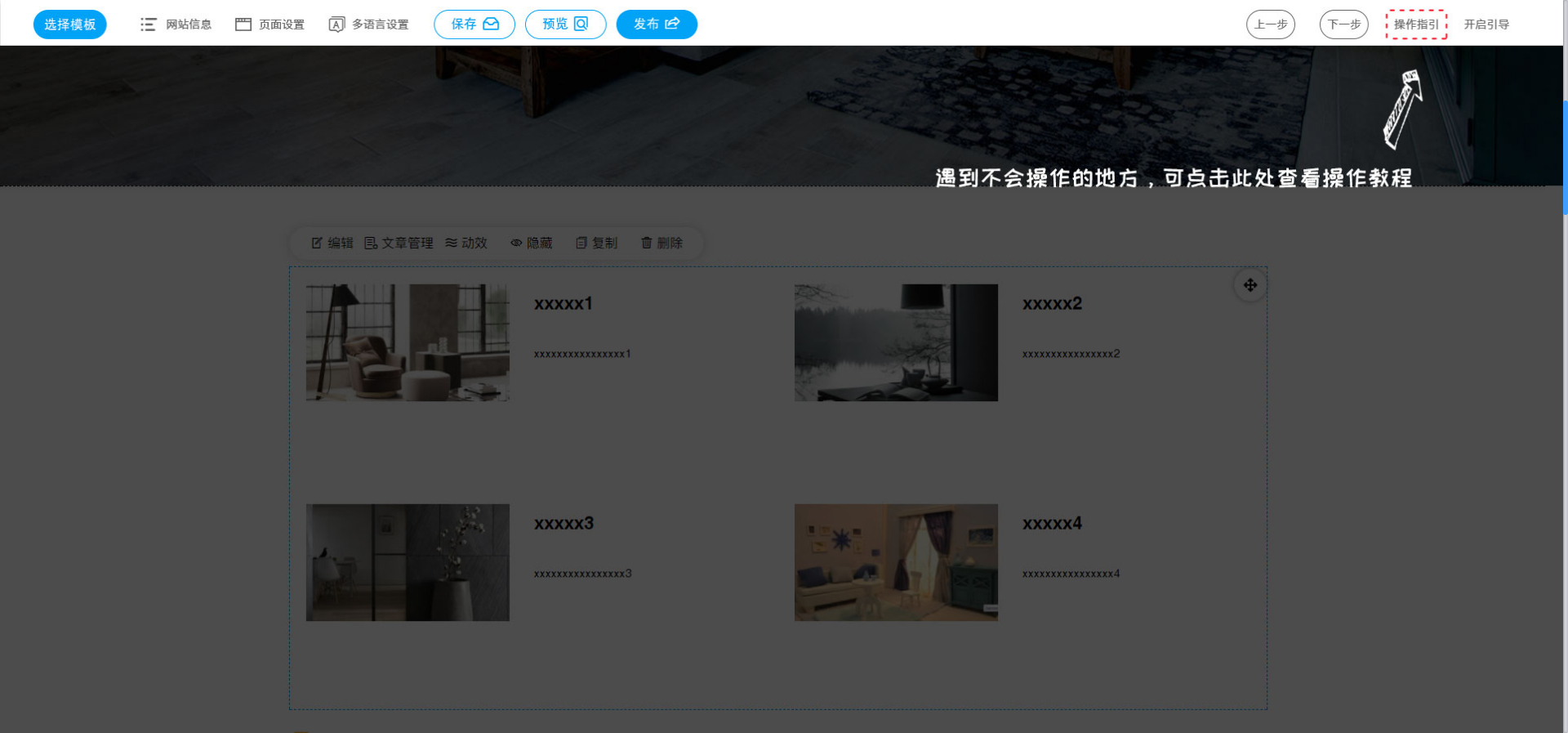Screen dimensions: 1568x733
Task: Open Page Settings (页面设置)
Action: coord(270,25)
